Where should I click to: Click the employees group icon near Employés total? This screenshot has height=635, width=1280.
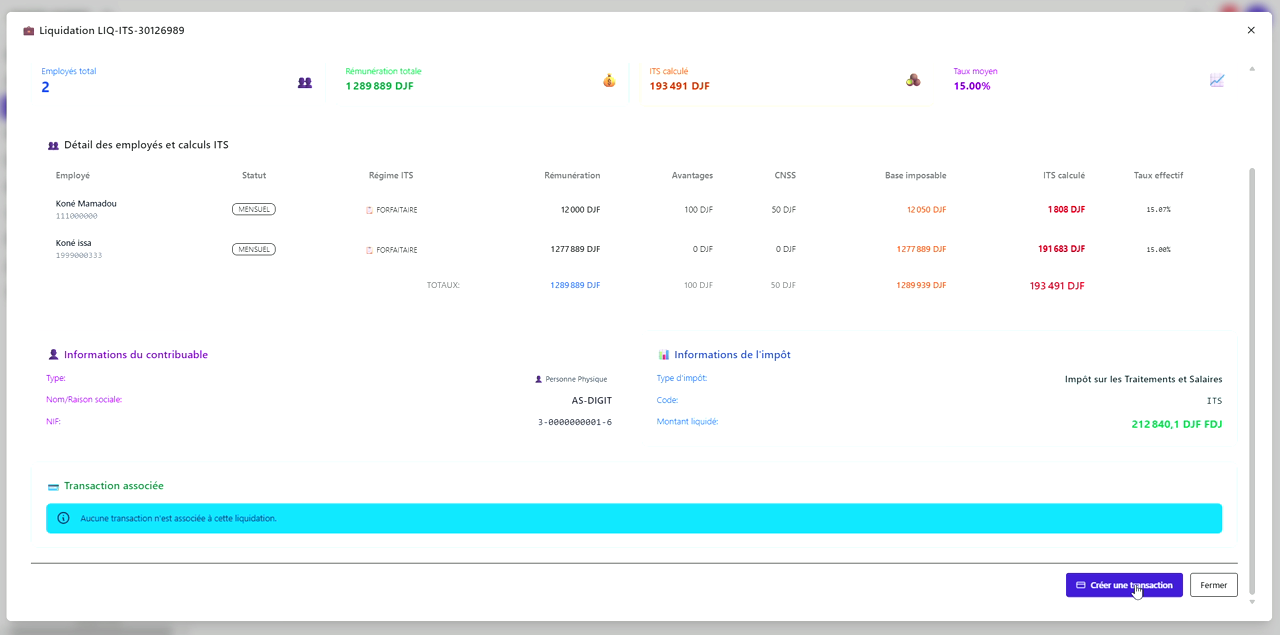click(x=304, y=84)
